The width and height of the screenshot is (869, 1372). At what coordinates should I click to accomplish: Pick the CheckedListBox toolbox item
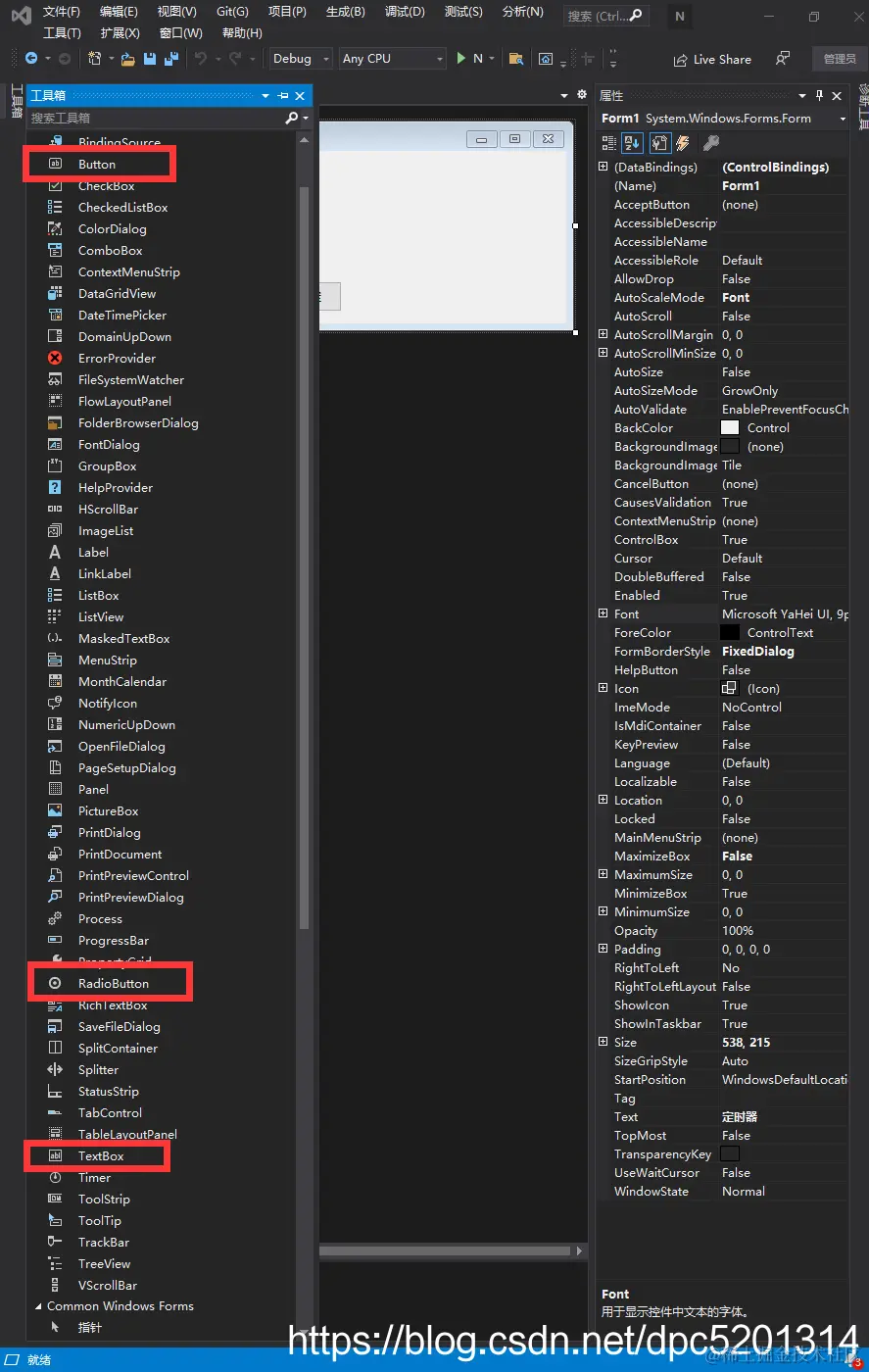pyautogui.click(x=122, y=208)
